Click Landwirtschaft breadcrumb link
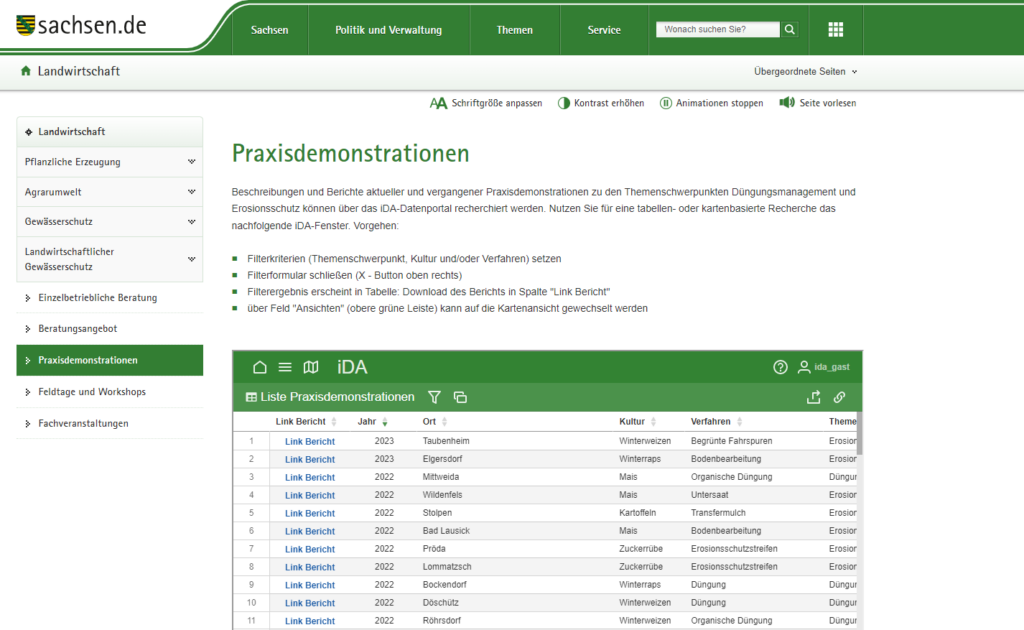The image size is (1024, 630). click(x=78, y=71)
